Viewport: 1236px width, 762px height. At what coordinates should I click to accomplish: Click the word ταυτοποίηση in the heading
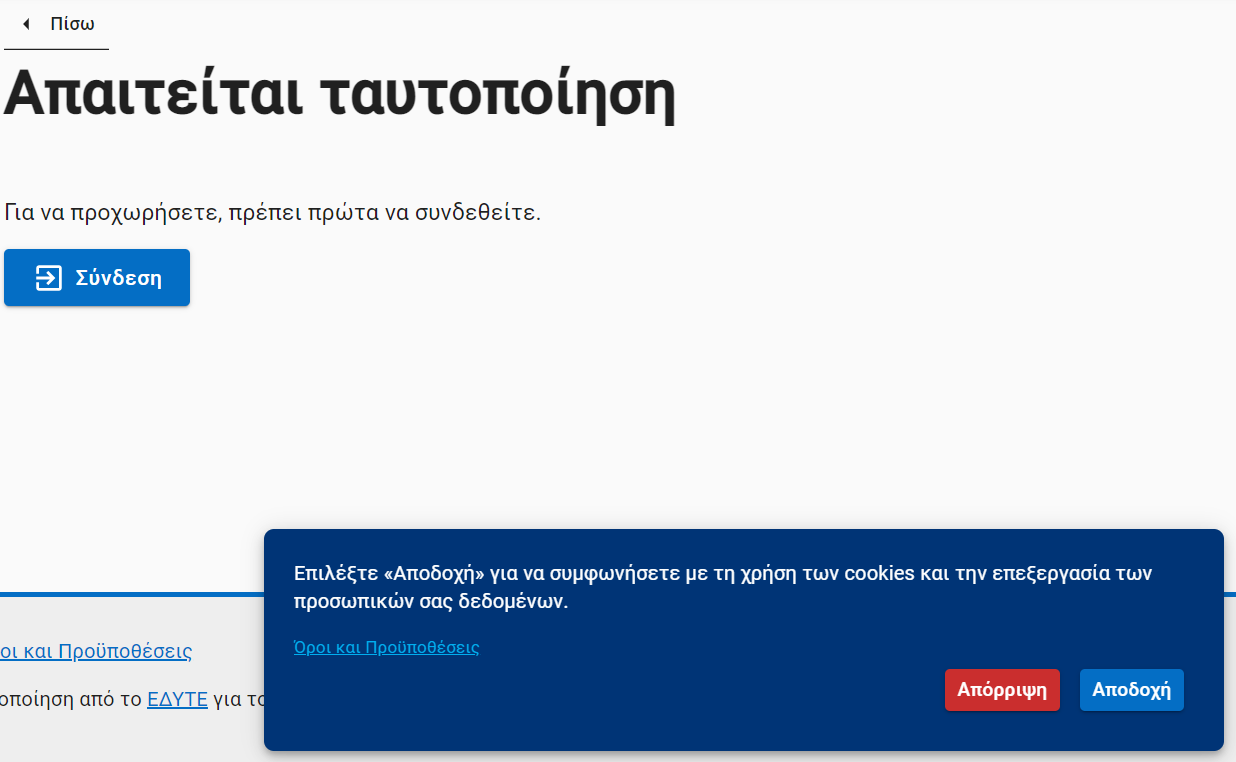click(x=498, y=93)
